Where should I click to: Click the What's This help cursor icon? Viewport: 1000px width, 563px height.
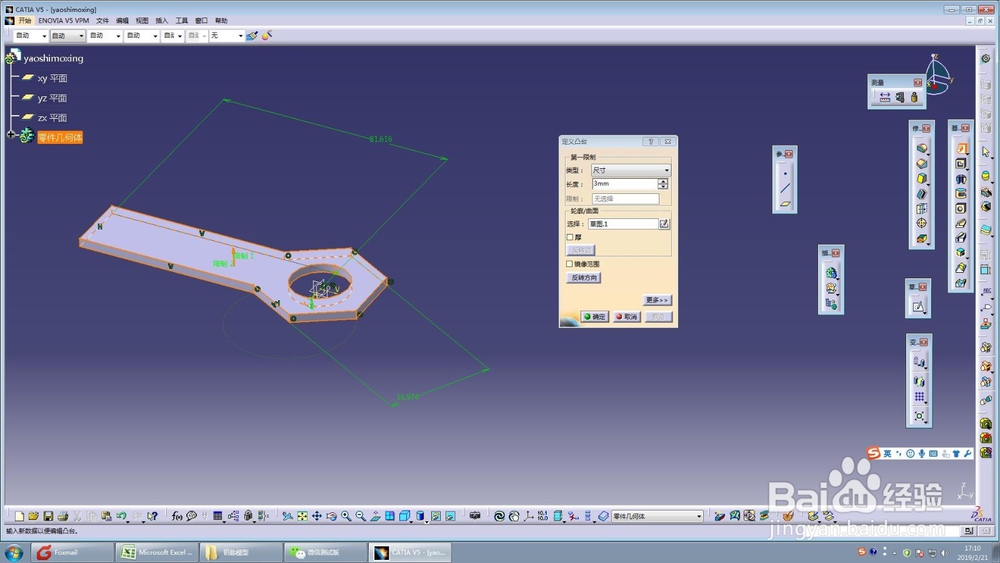click(x=152, y=516)
